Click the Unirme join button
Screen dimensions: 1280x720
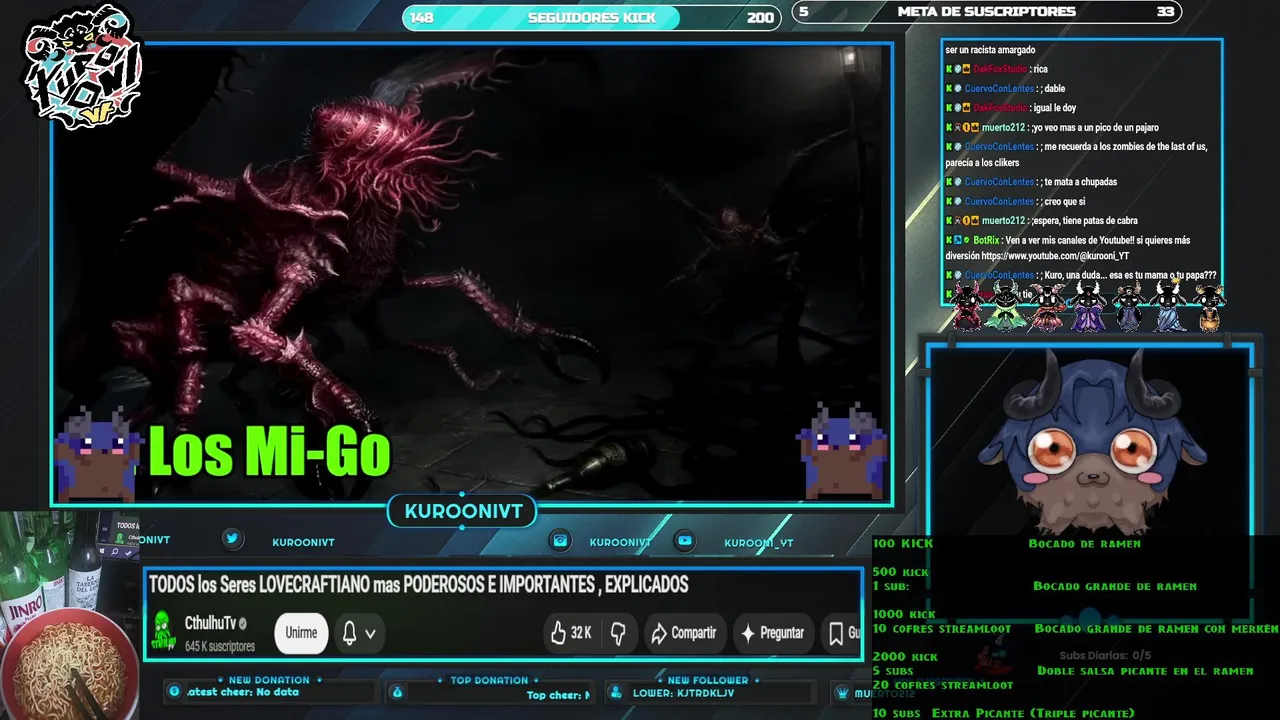tap(301, 632)
